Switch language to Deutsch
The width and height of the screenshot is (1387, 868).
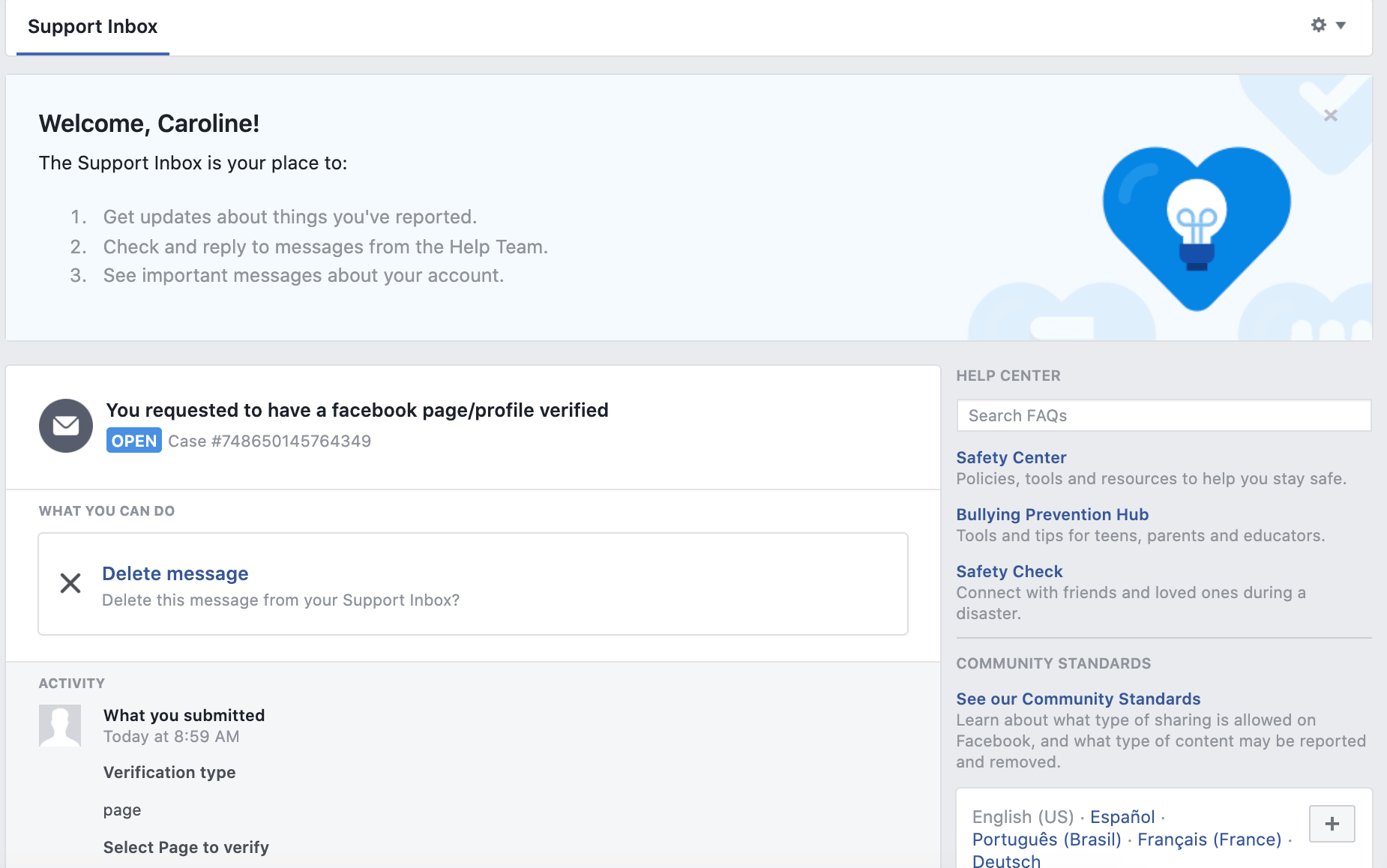click(1006, 861)
